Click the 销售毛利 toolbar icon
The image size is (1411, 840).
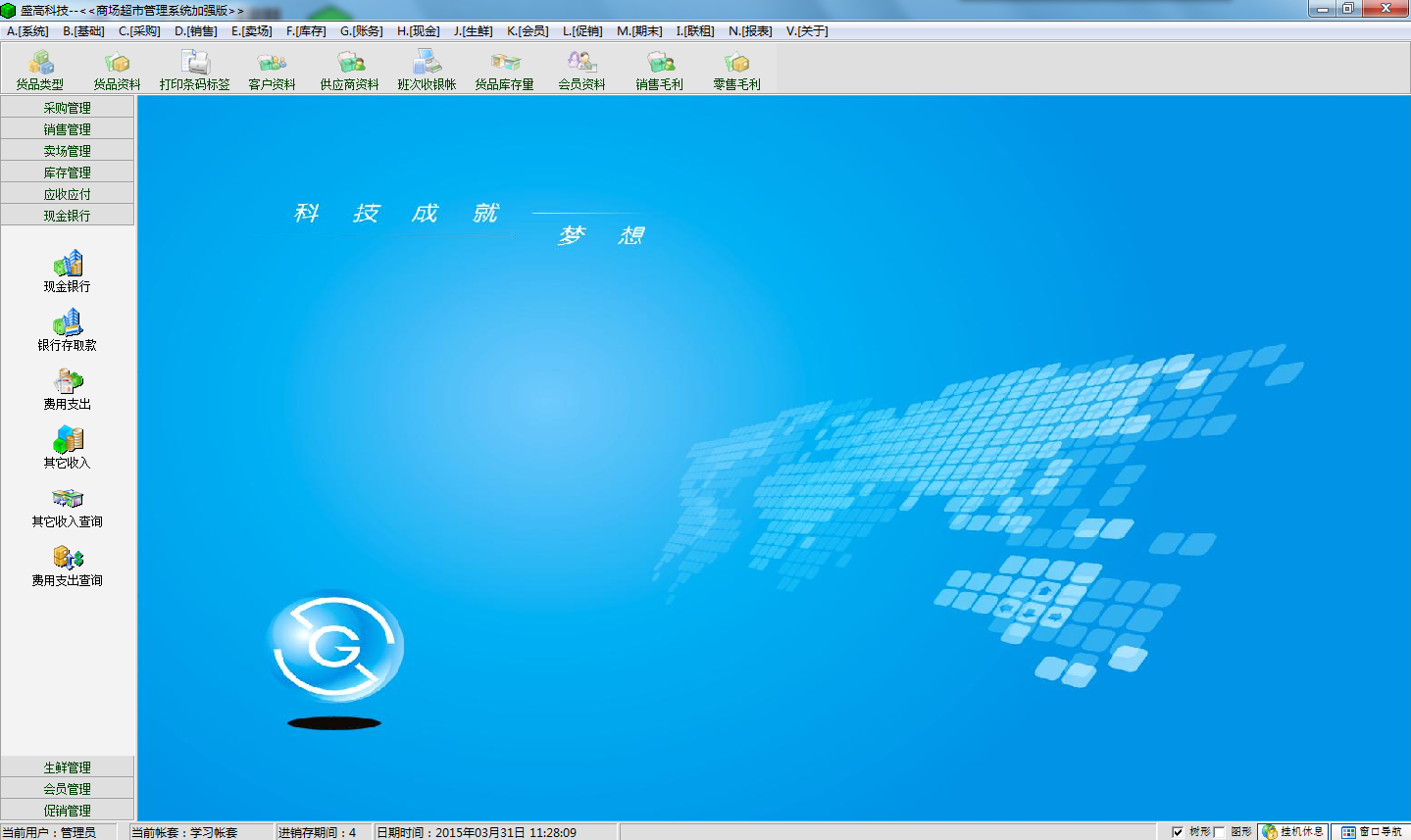[x=659, y=70]
